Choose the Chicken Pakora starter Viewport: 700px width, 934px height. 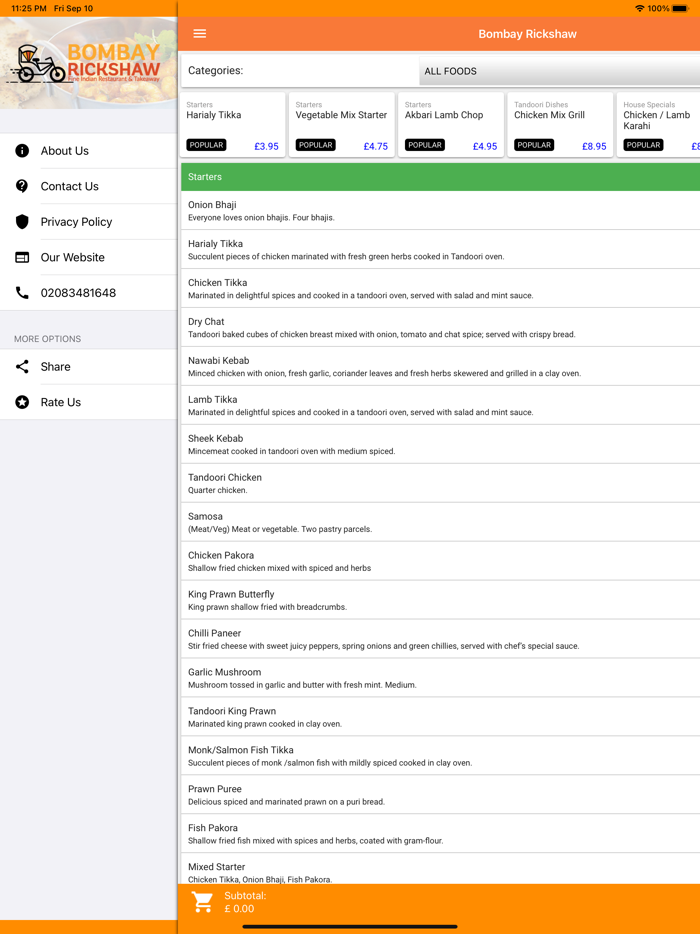[440, 561]
